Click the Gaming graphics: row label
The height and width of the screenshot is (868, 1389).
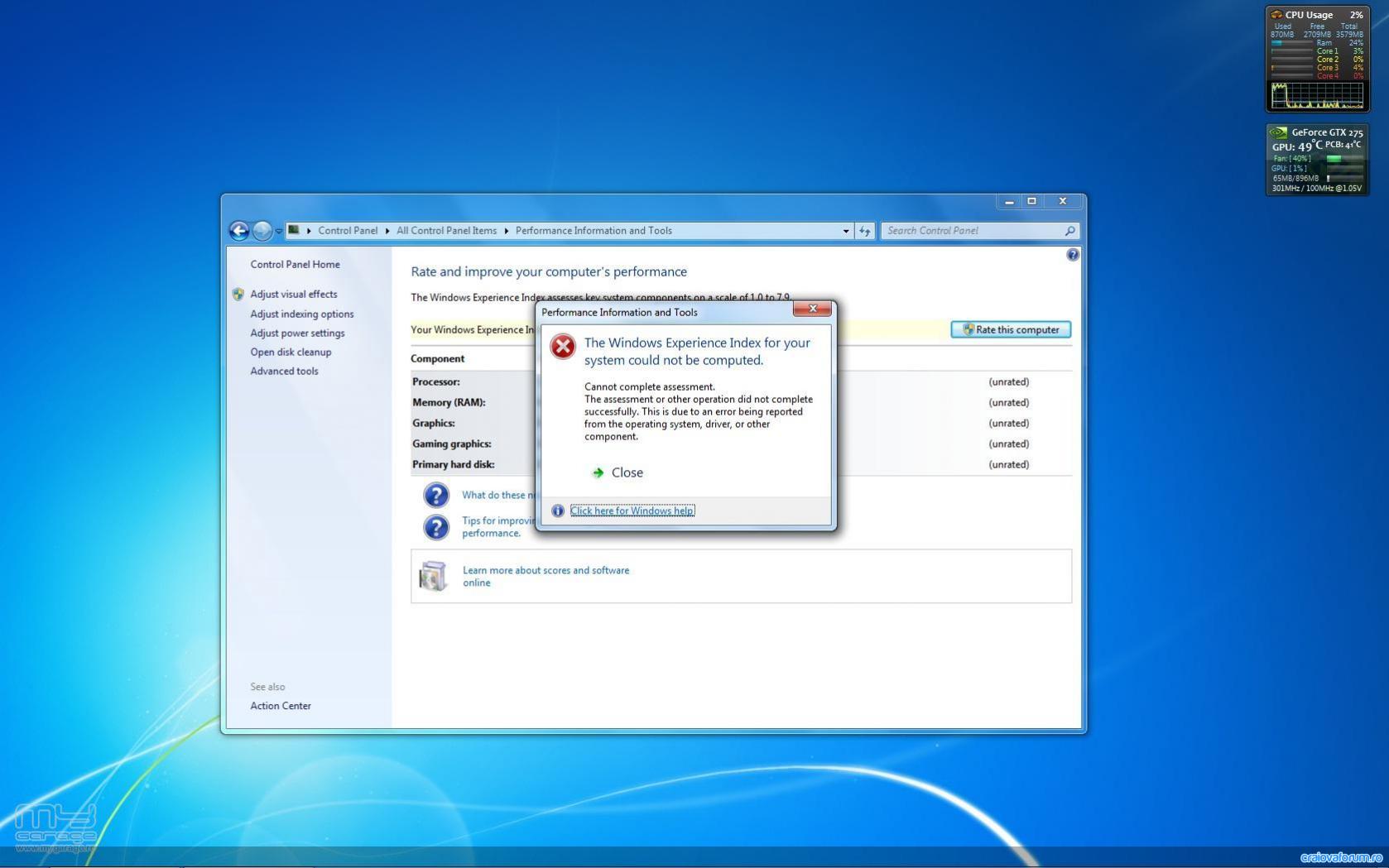tap(452, 444)
